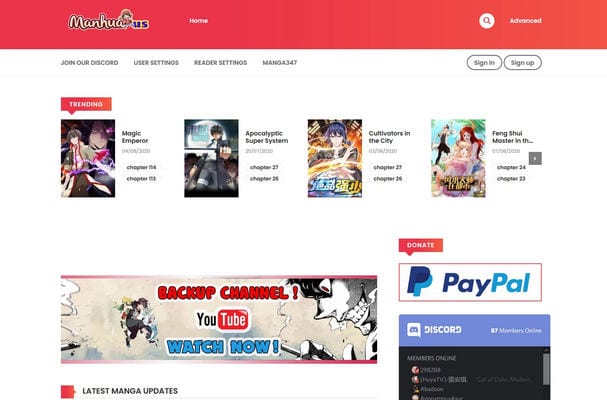607x400 pixels.
Task: Click the Discord widget scrollbar
Action: (546, 370)
